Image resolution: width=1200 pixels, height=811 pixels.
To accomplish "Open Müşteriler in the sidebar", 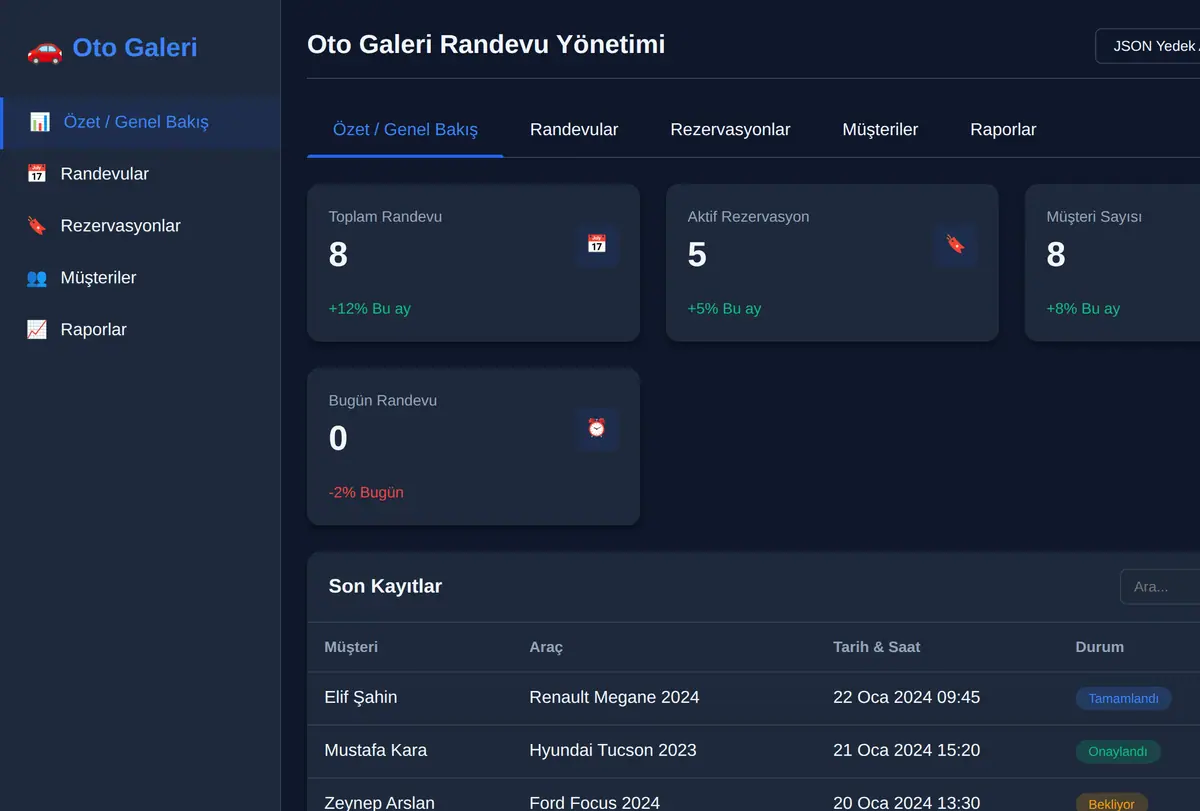I will pos(140,278).
